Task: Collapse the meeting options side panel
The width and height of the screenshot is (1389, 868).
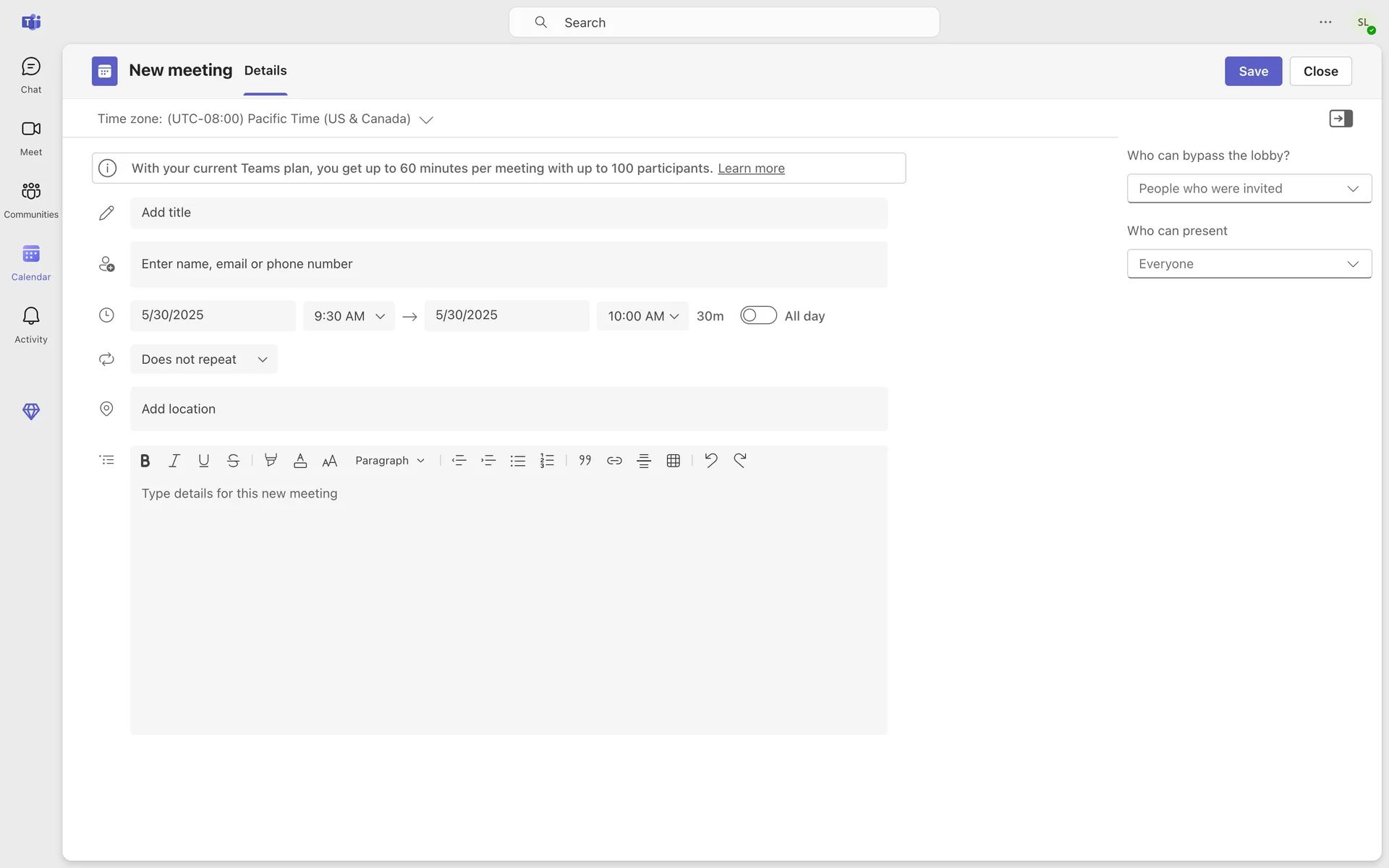Action: click(1341, 119)
